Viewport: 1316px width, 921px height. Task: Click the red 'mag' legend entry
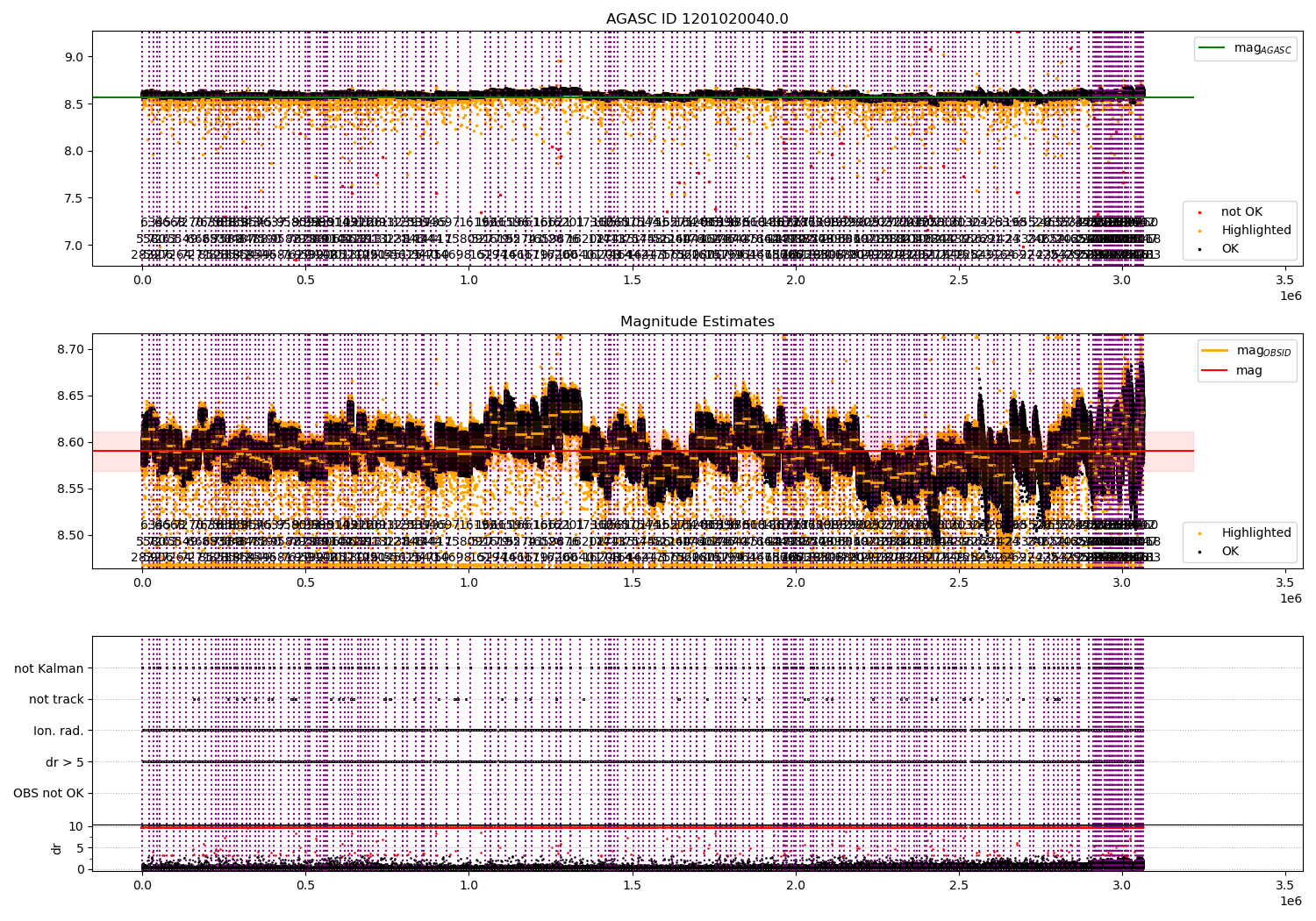(x=1248, y=370)
